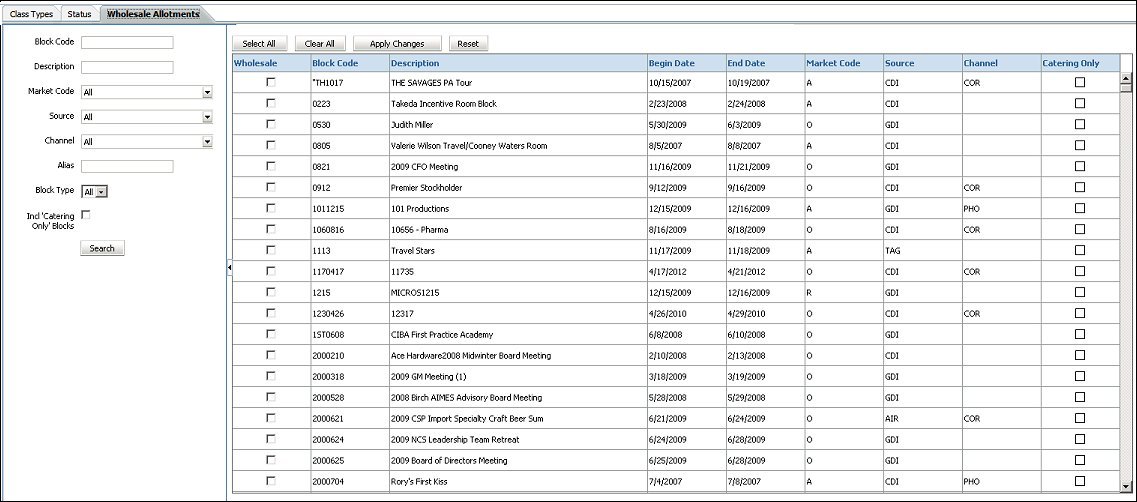Viewport: 1137px width, 502px height.
Task: Run the Search button
Action: tap(102, 248)
